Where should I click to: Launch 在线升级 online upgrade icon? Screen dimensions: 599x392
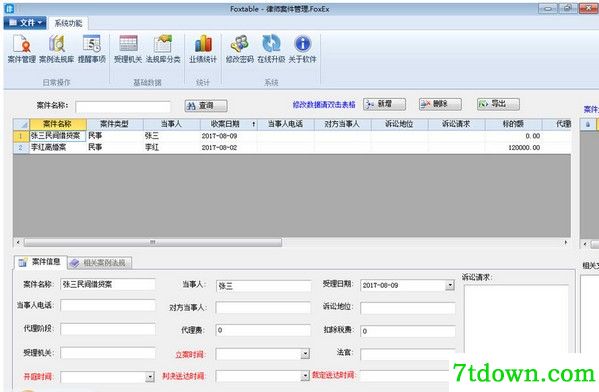point(271,49)
